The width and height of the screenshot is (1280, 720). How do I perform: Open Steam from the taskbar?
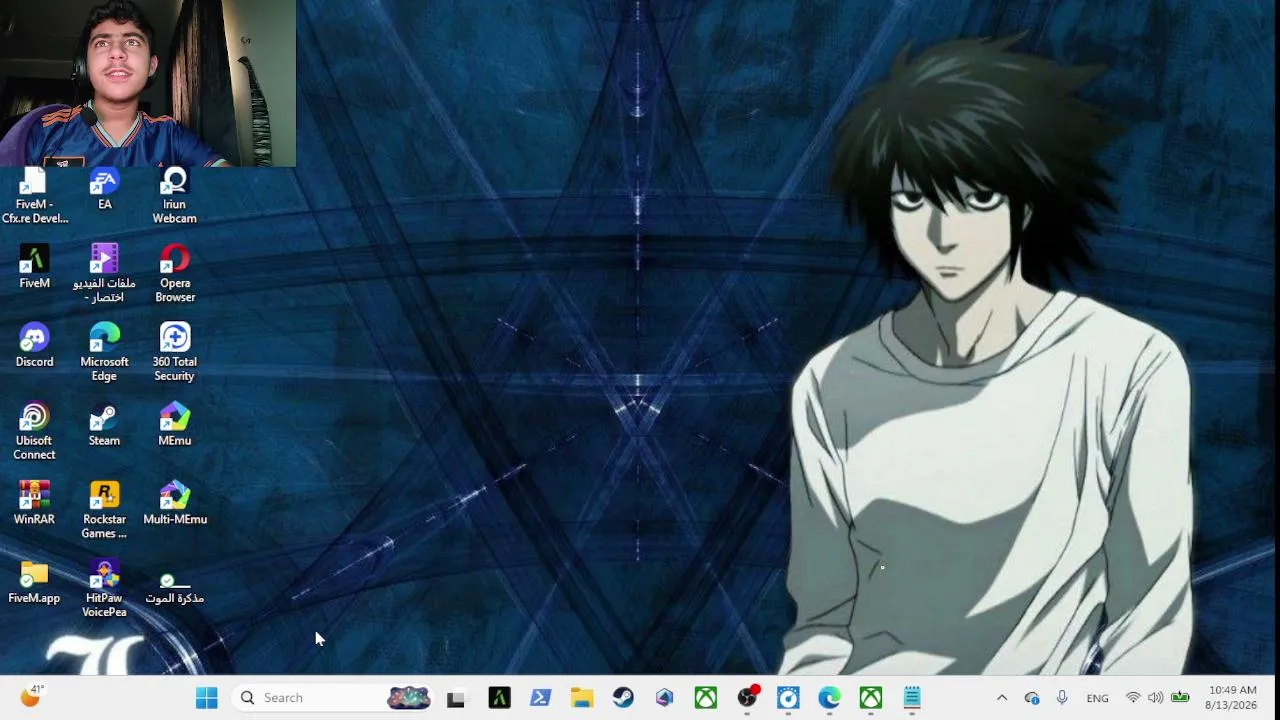click(x=623, y=698)
